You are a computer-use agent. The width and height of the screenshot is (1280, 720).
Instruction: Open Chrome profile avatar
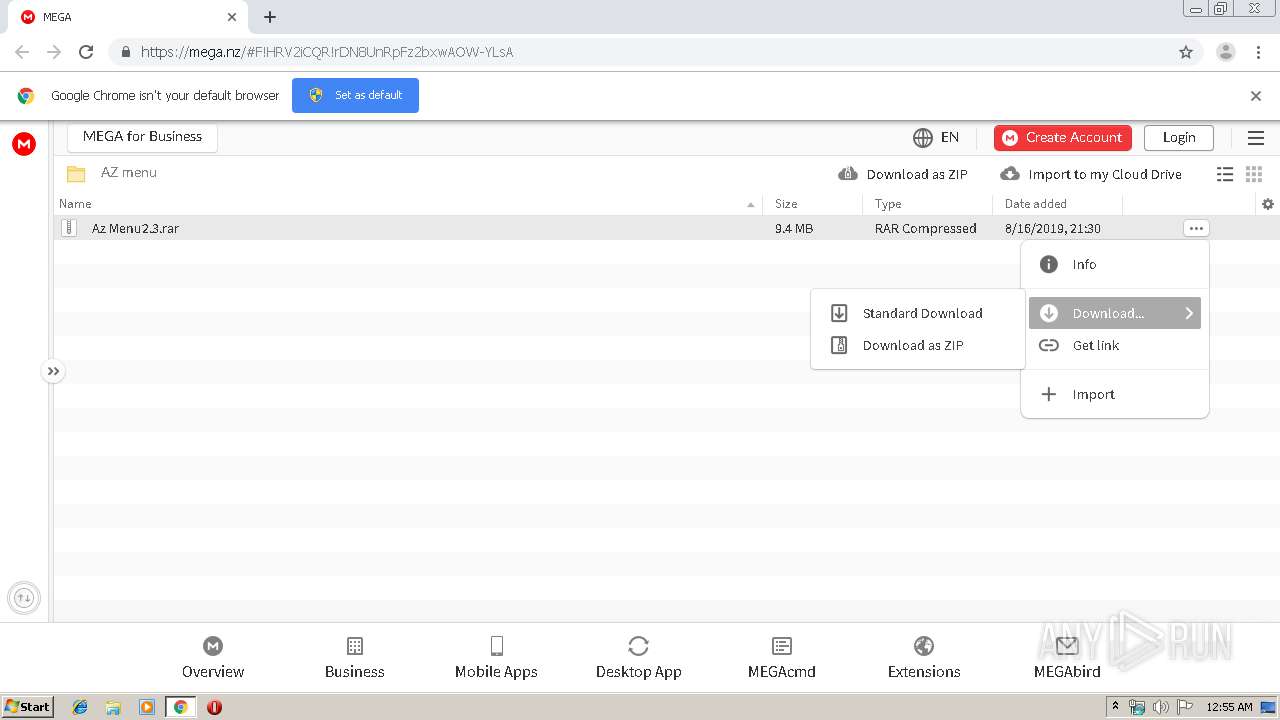tap(1226, 52)
